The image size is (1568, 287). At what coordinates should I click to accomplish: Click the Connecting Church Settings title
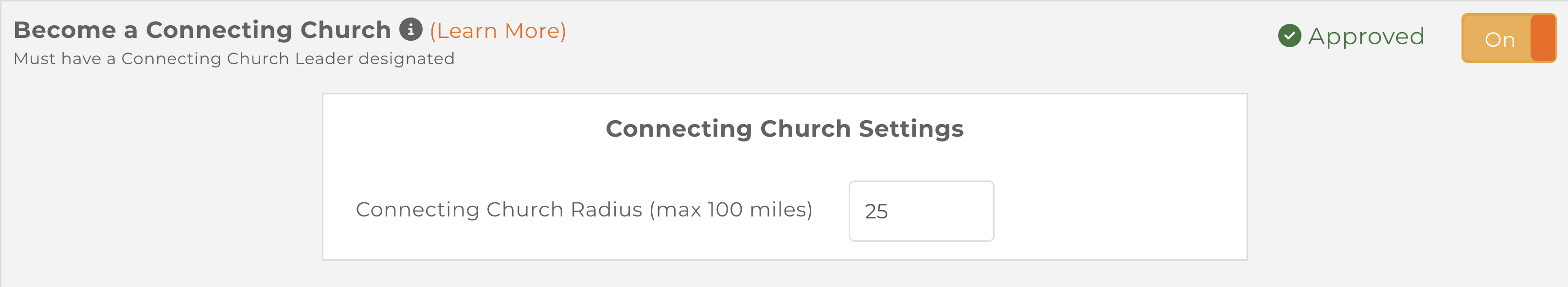tap(784, 128)
